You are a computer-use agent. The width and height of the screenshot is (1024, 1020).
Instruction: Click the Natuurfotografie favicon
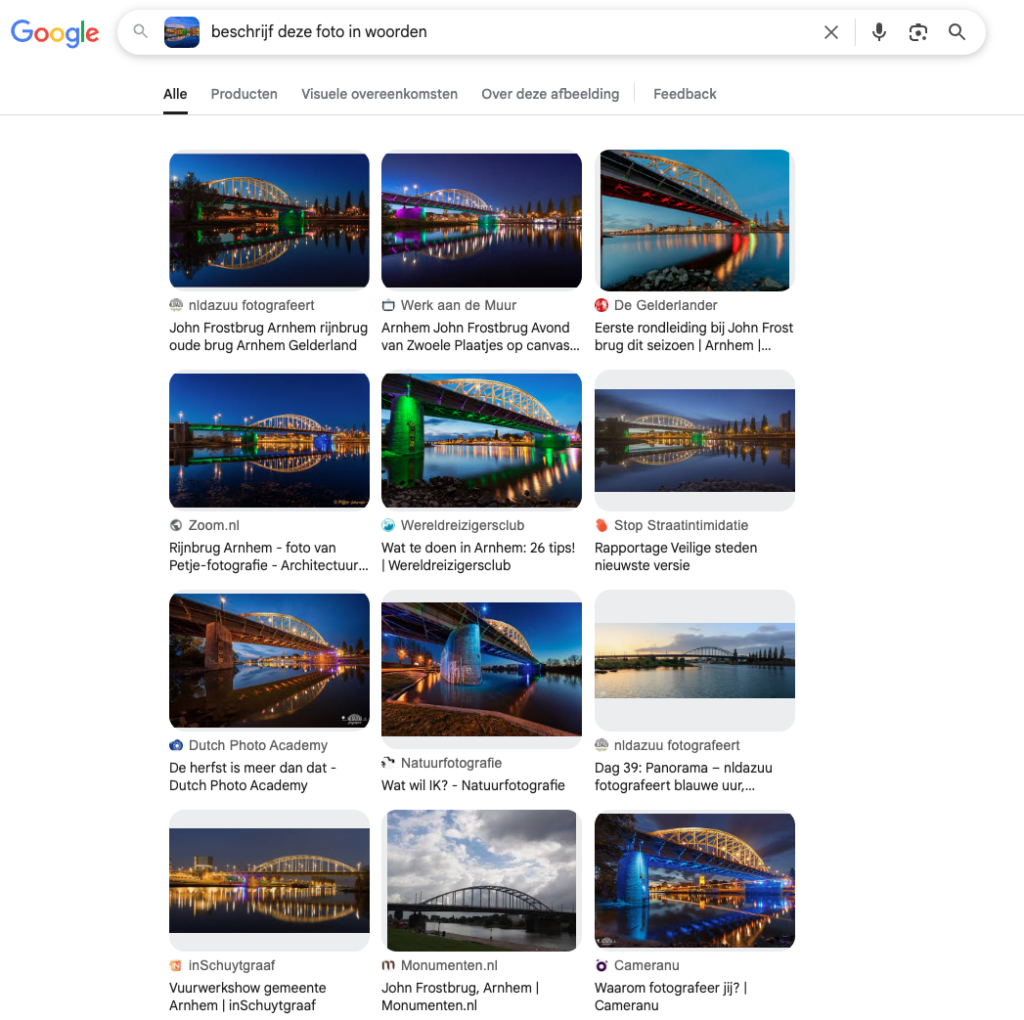(x=388, y=763)
